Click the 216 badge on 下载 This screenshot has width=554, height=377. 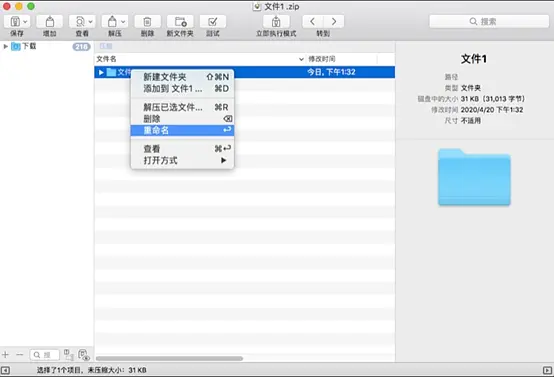click(x=81, y=47)
